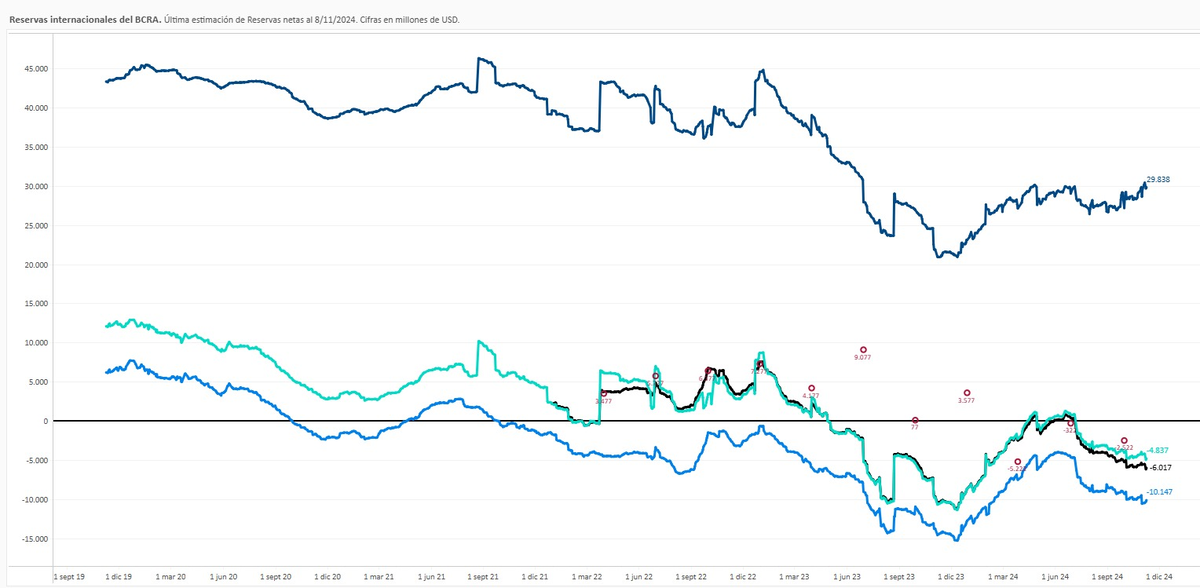Select the 3.477 circle marker
The height and width of the screenshot is (588, 1200).
(604, 393)
